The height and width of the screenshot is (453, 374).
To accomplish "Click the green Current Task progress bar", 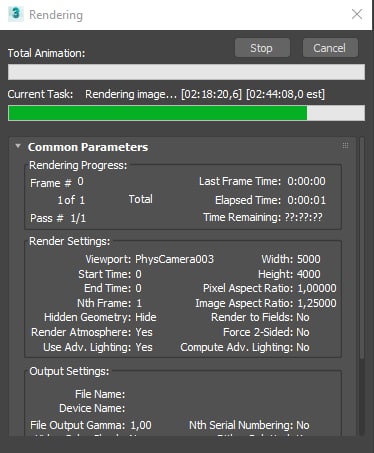I will (x=186, y=113).
